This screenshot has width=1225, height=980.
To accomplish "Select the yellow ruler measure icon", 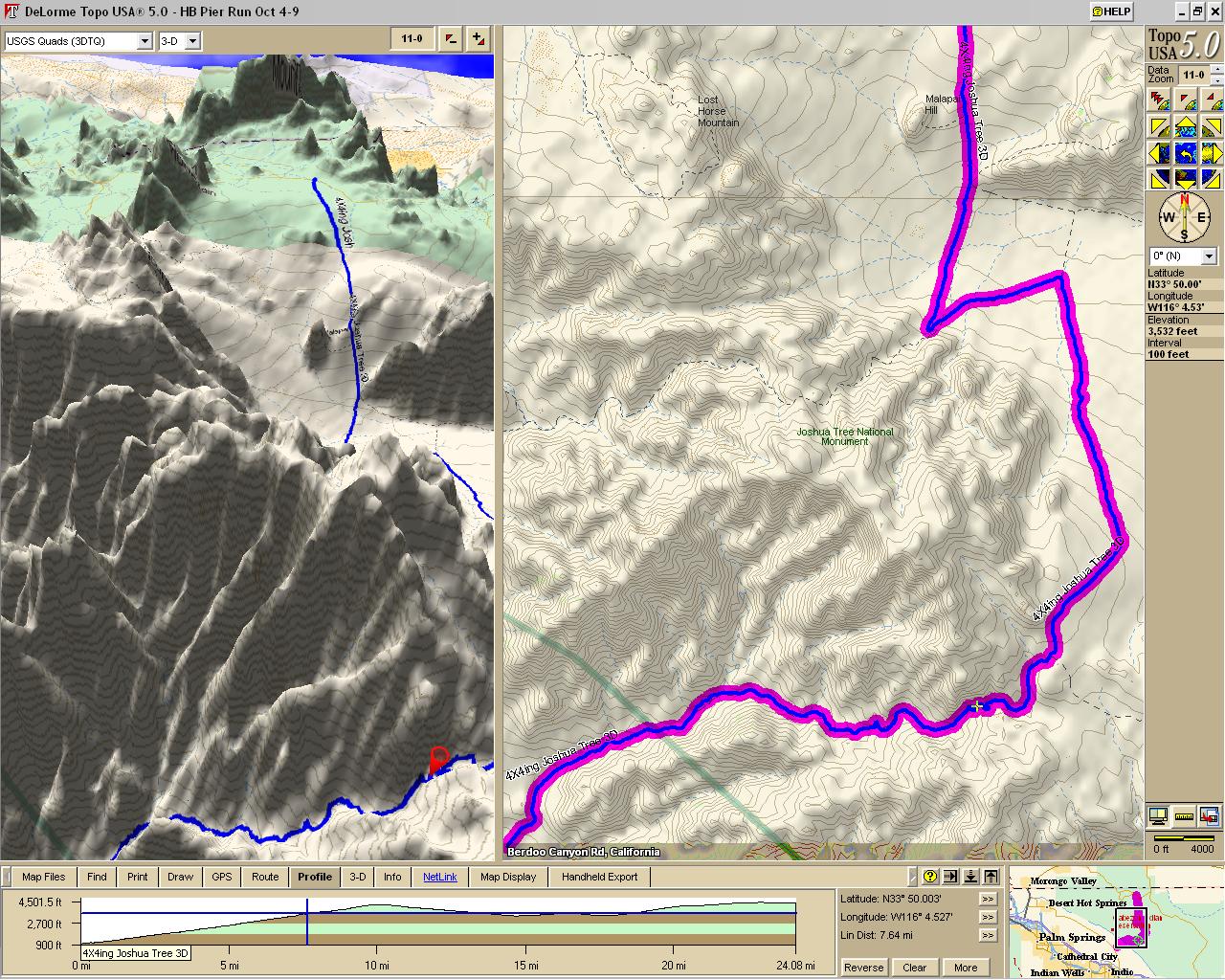I will (1185, 816).
